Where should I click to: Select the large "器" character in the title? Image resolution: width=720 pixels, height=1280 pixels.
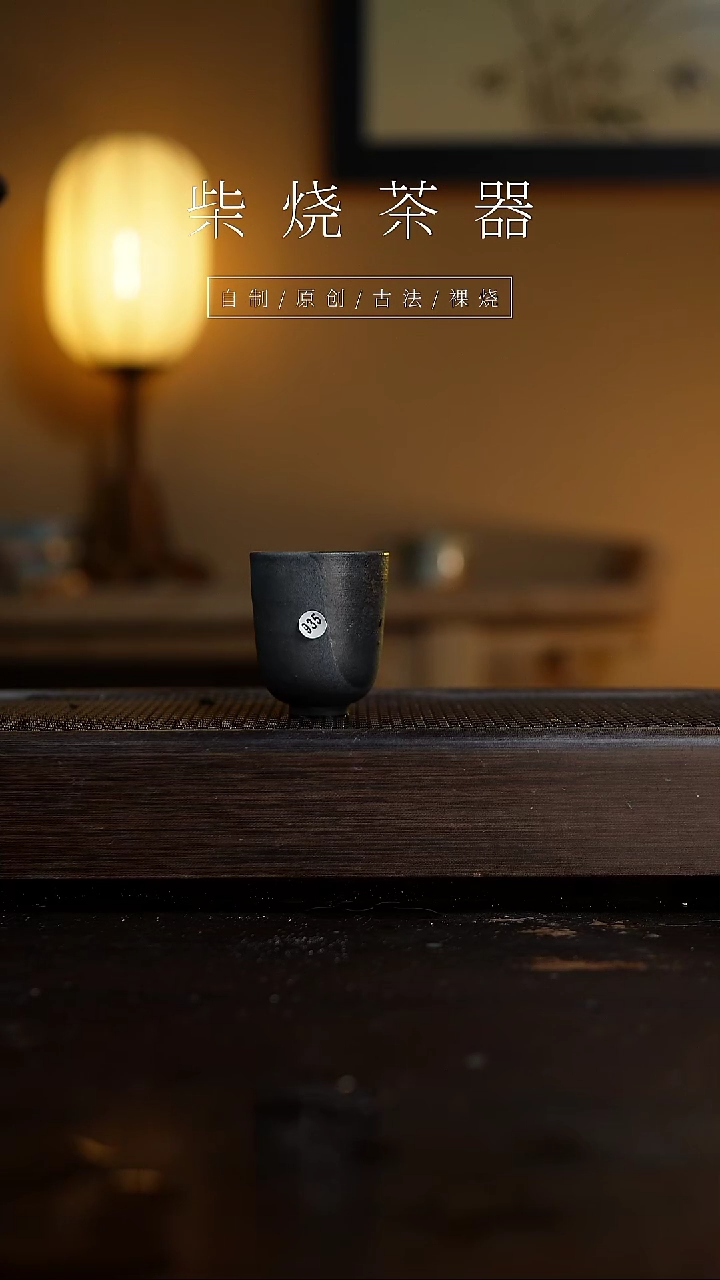coord(504,210)
